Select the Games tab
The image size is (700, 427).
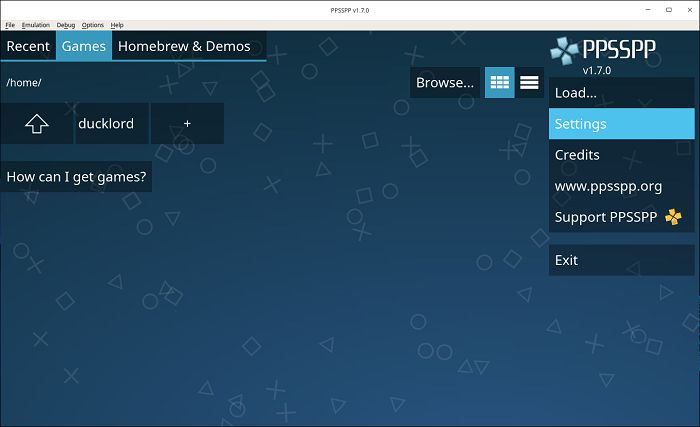coord(84,46)
